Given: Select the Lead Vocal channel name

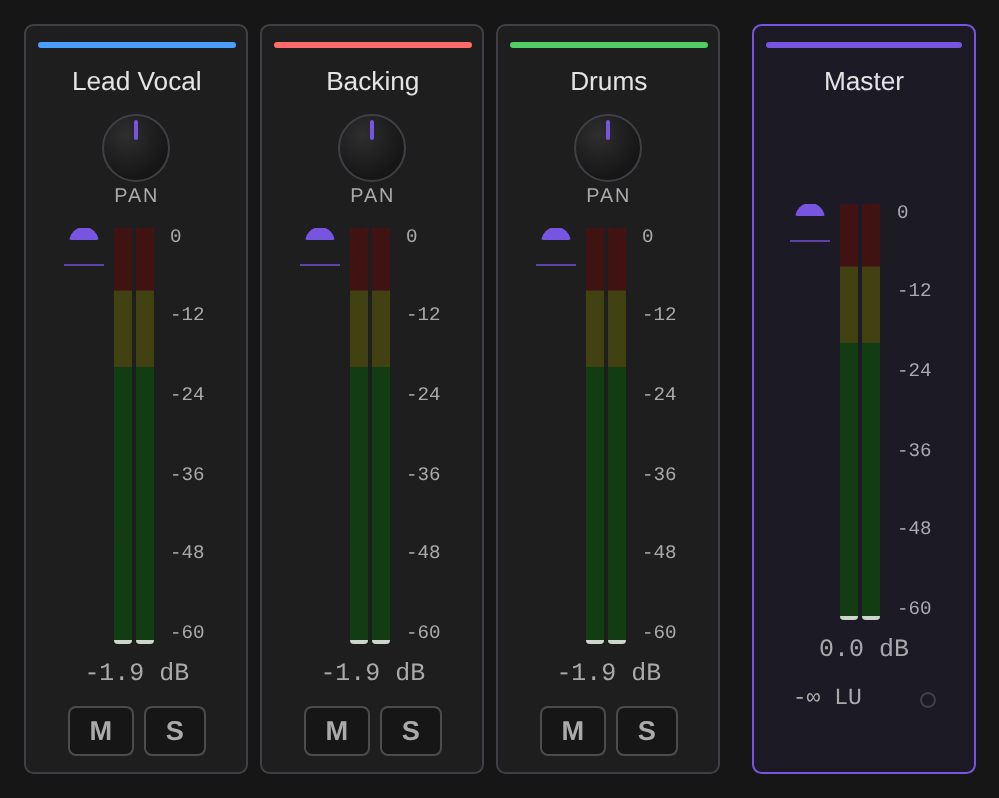Looking at the screenshot, I should point(136,82).
